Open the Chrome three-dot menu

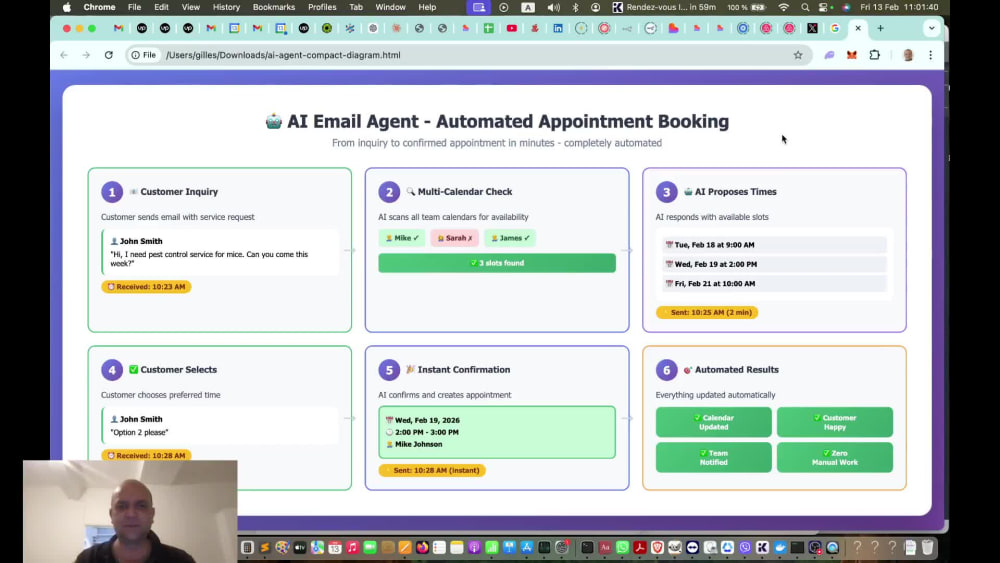(x=930, y=55)
